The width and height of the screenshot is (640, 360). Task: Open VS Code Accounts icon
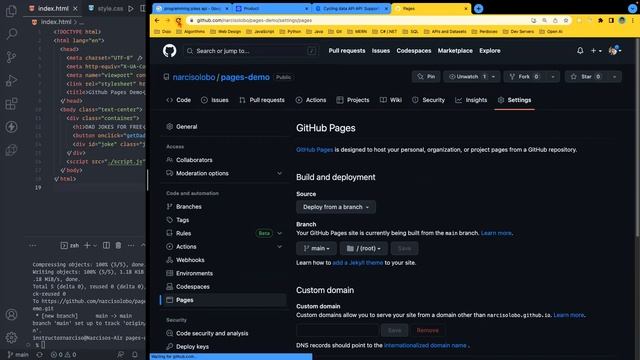click(11, 315)
